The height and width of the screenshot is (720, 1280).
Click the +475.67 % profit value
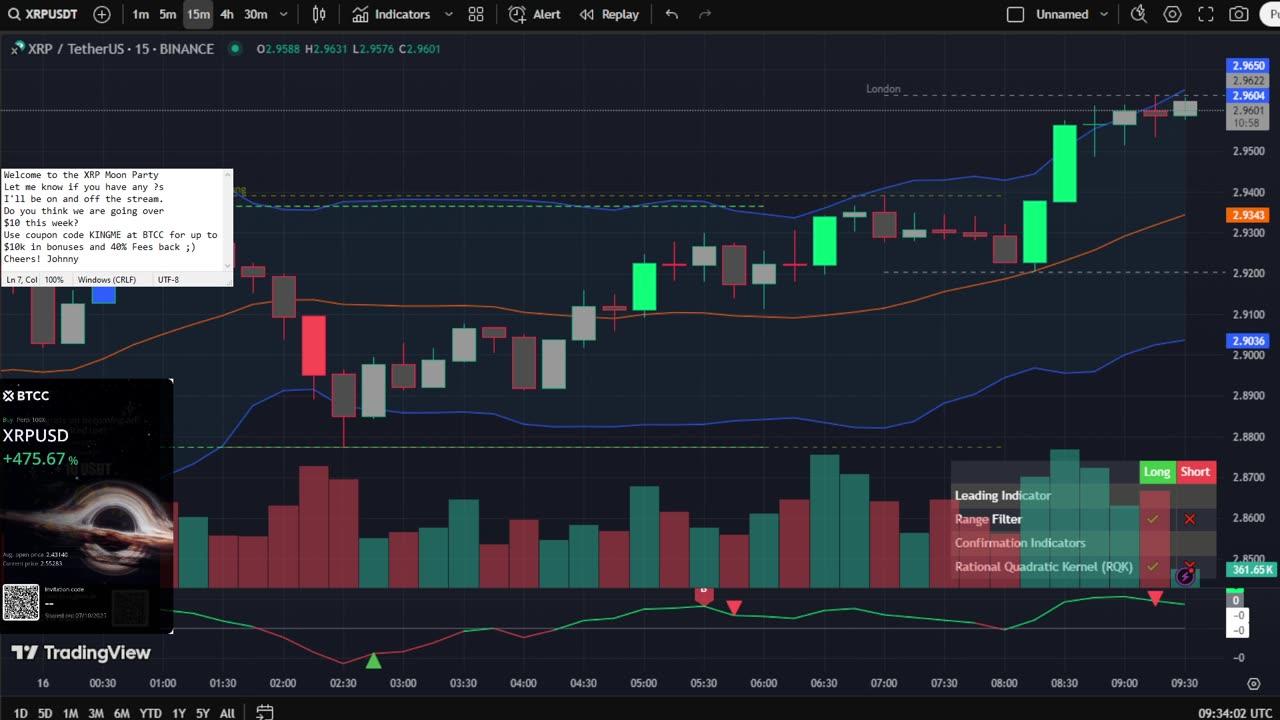pyautogui.click(x=40, y=459)
